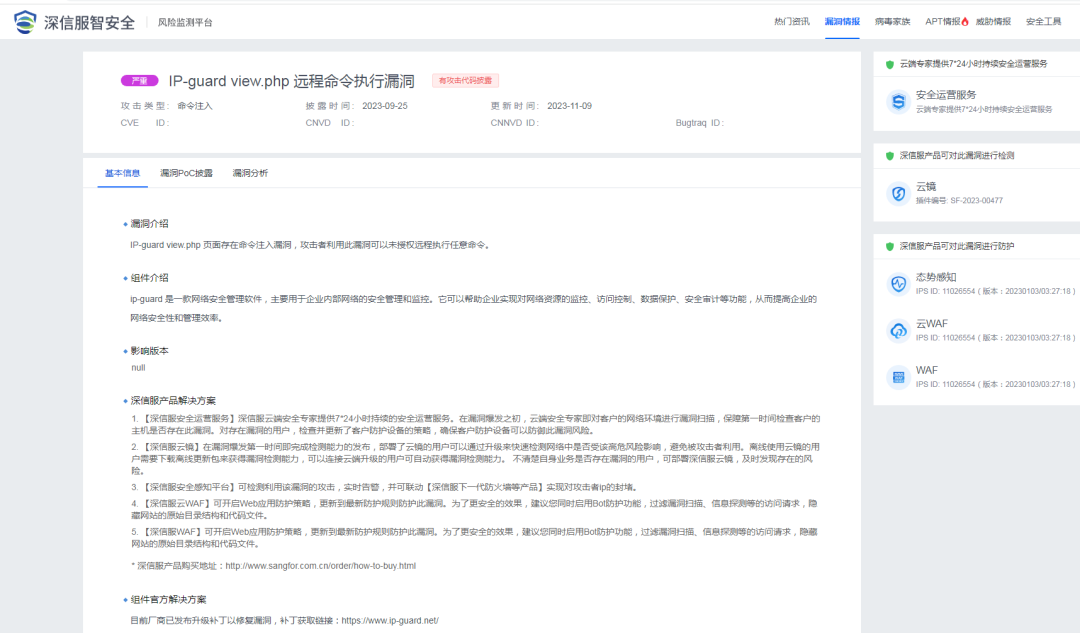The width and height of the screenshot is (1080, 633).
Task: Open the https://www.ip-guard.net/ patch link
Action: tap(390, 620)
